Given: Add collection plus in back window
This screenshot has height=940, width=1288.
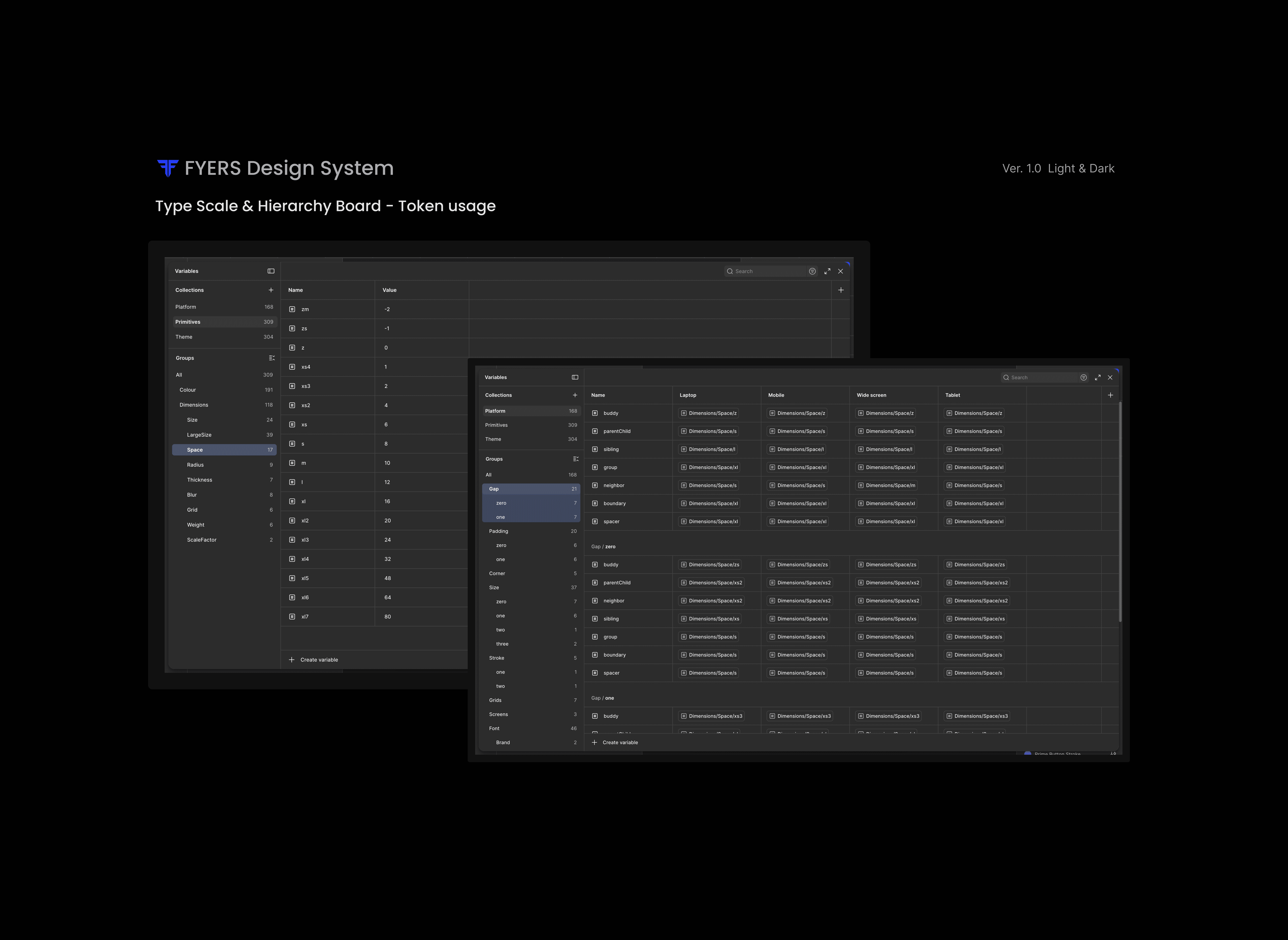Looking at the screenshot, I should pos(271,290).
